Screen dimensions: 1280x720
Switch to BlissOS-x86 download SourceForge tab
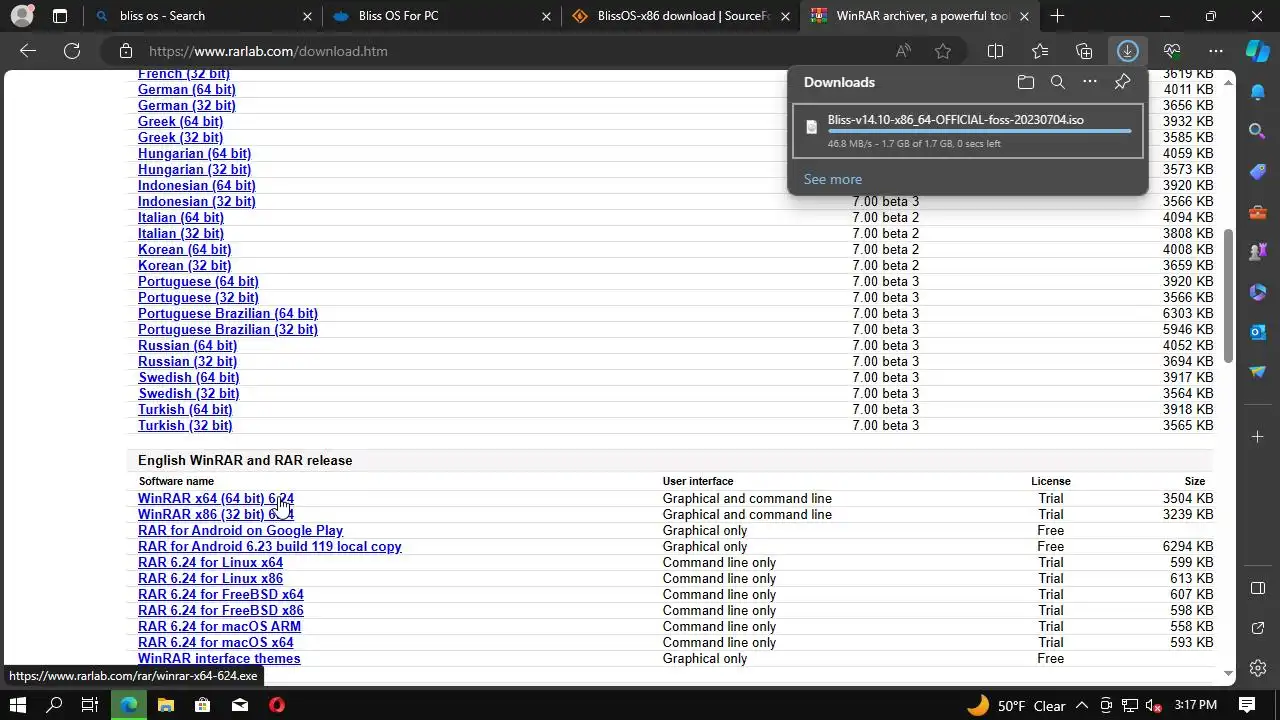(x=680, y=16)
